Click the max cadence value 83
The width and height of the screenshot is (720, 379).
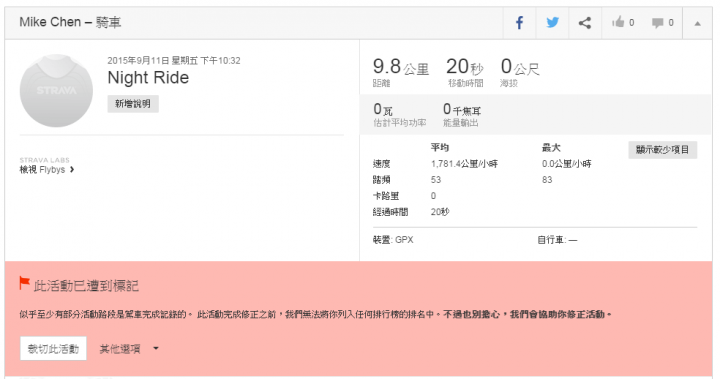(547, 180)
